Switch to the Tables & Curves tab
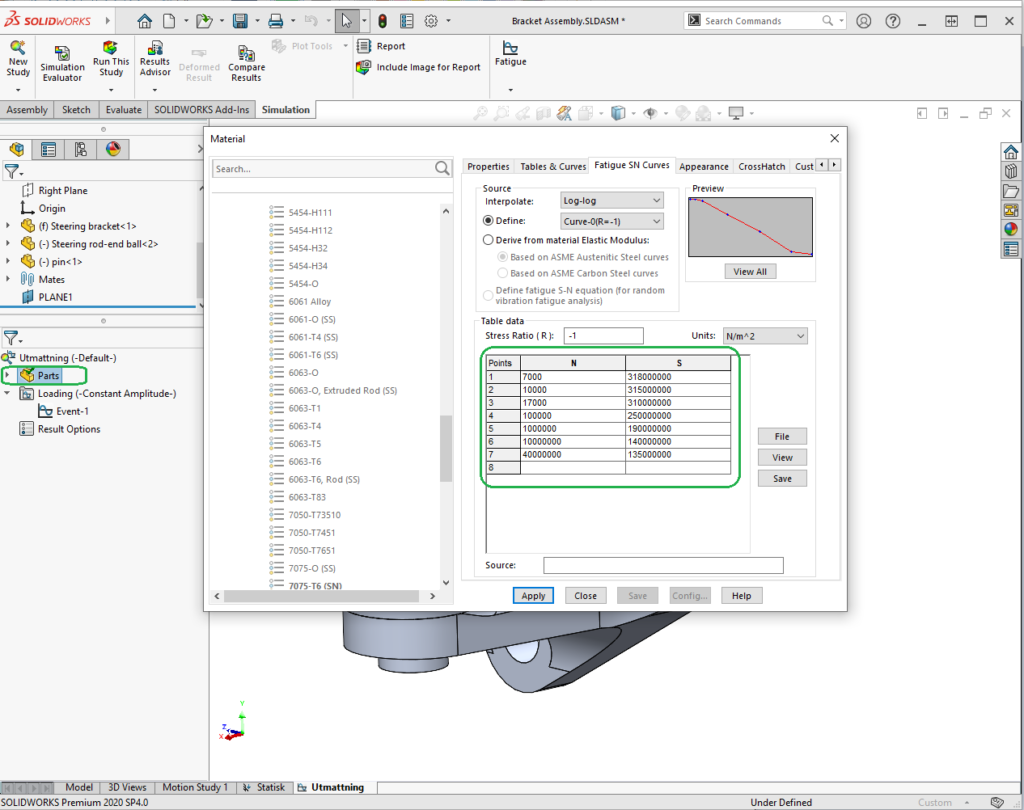The height and width of the screenshot is (810, 1024). pos(552,167)
